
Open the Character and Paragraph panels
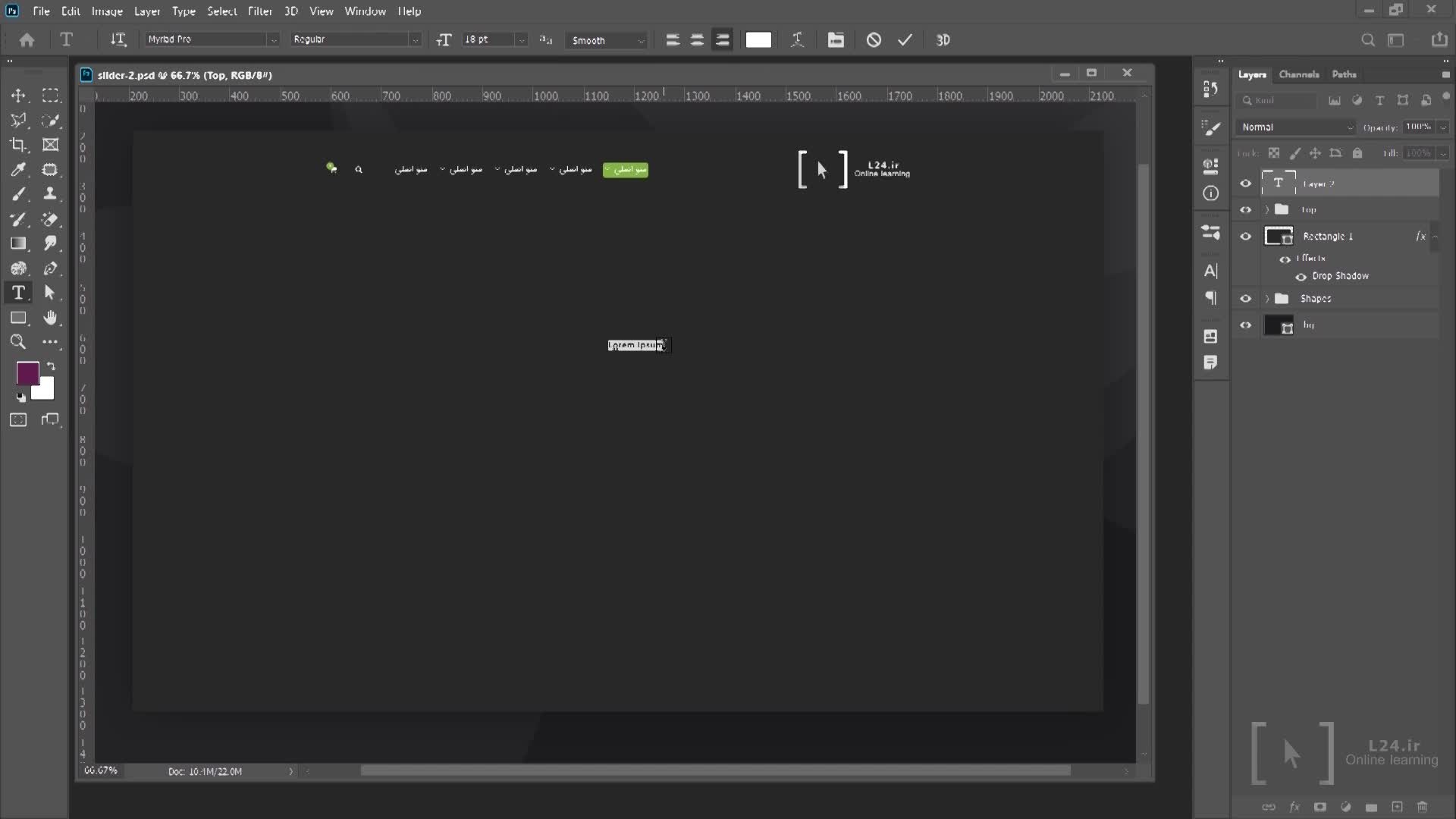[x=836, y=40]
